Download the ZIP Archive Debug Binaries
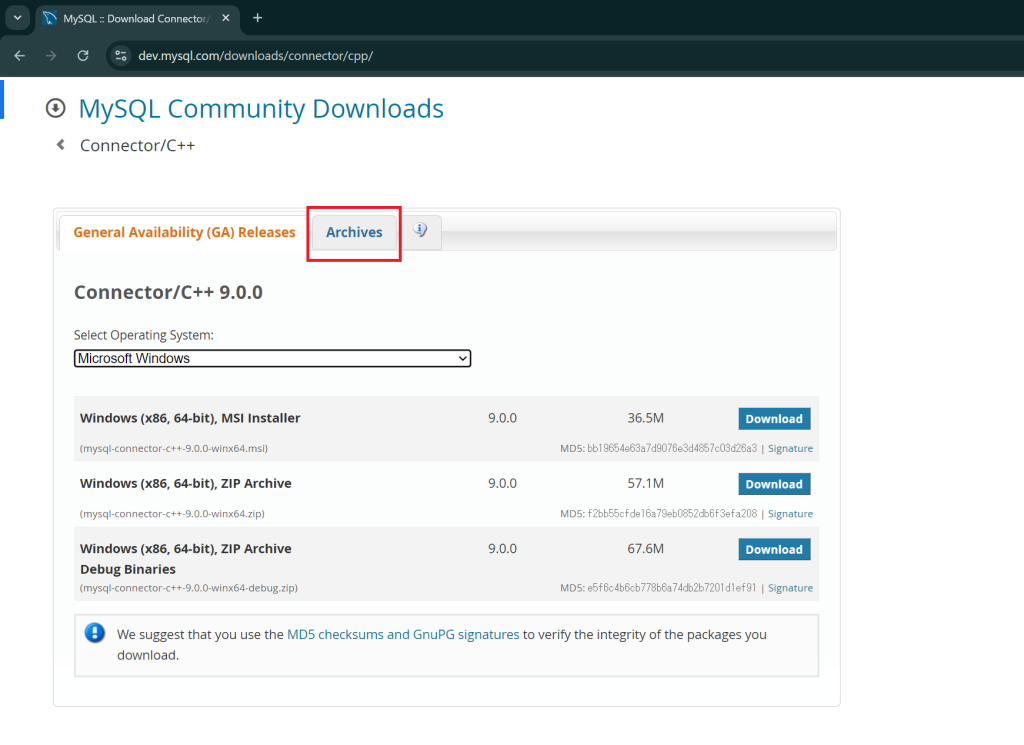1024x745 pixels. tap(774, 549)
